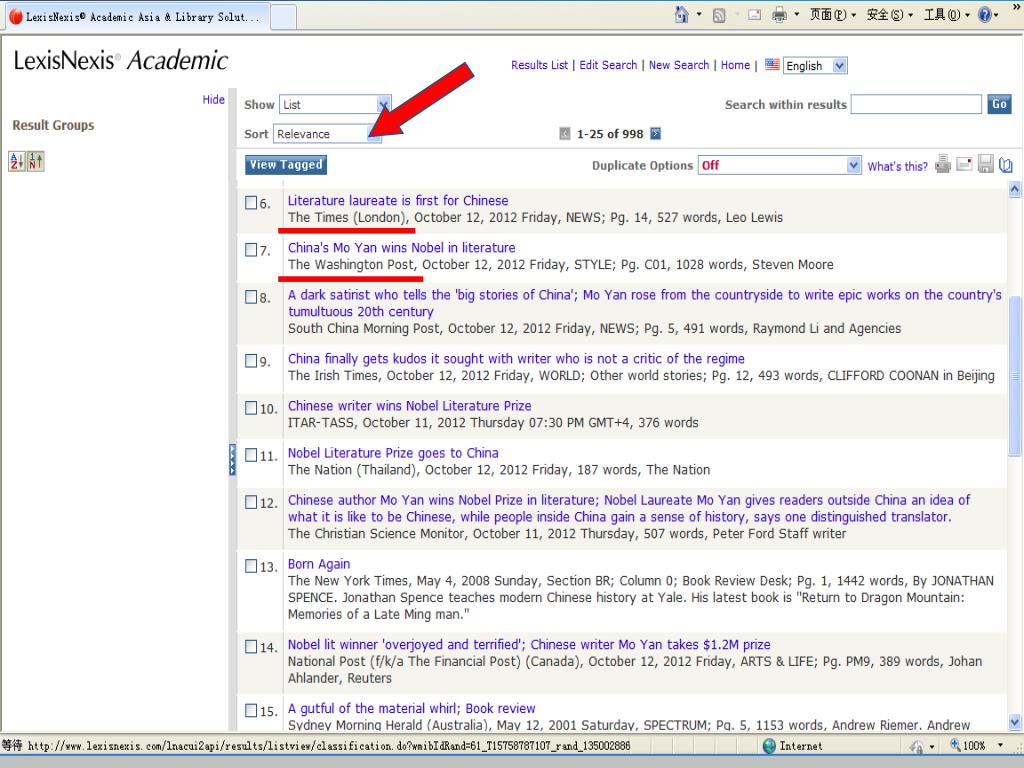Click the results list scroll up arrow
This screenshot has height=768, width=1024.
click(1014, 189)
